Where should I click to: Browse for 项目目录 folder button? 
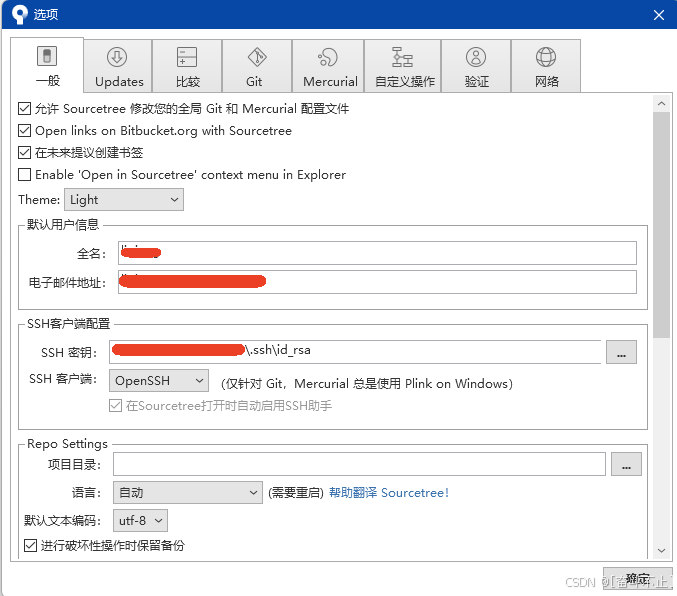[x=626, y=464]
